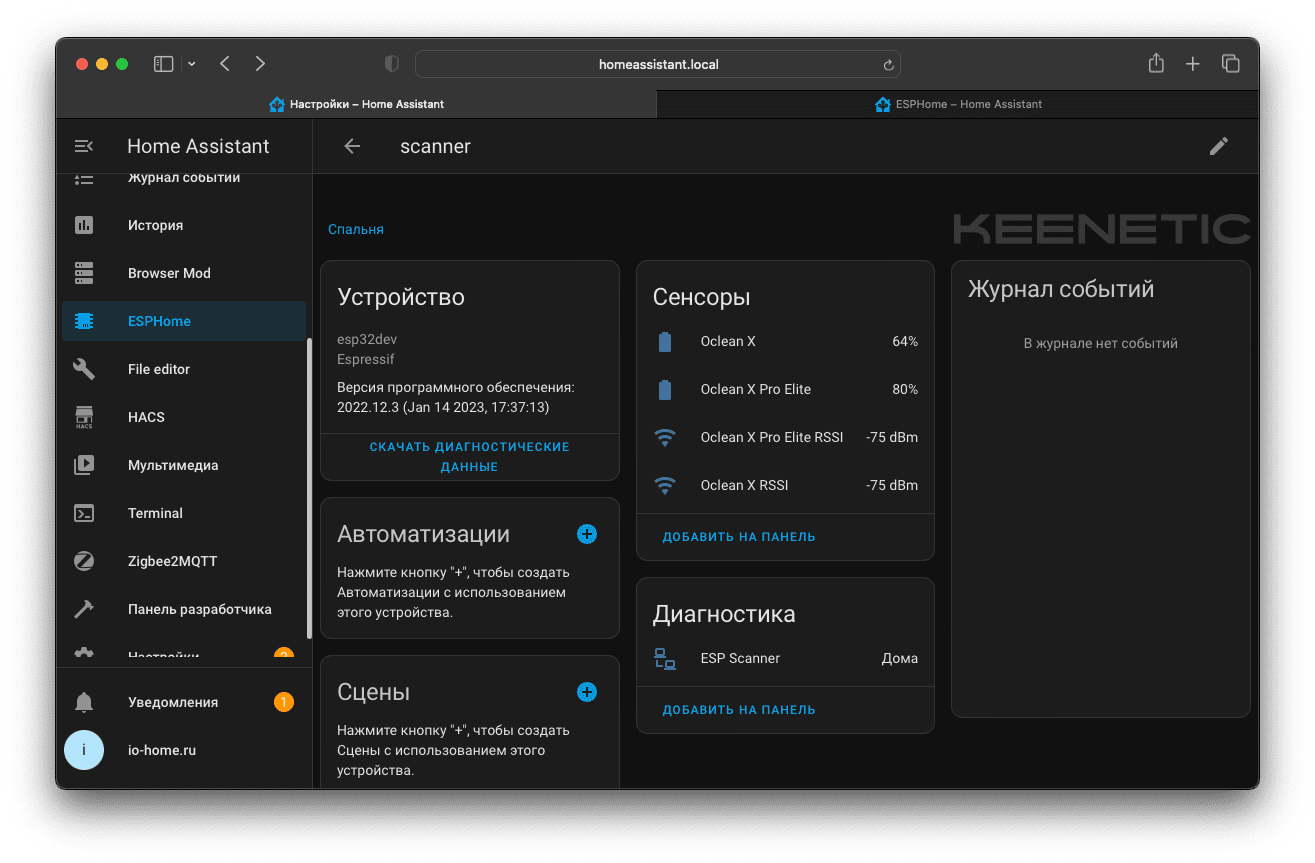
Task: Click the pencil edit icon for scanner
Action: (1218, 146)
